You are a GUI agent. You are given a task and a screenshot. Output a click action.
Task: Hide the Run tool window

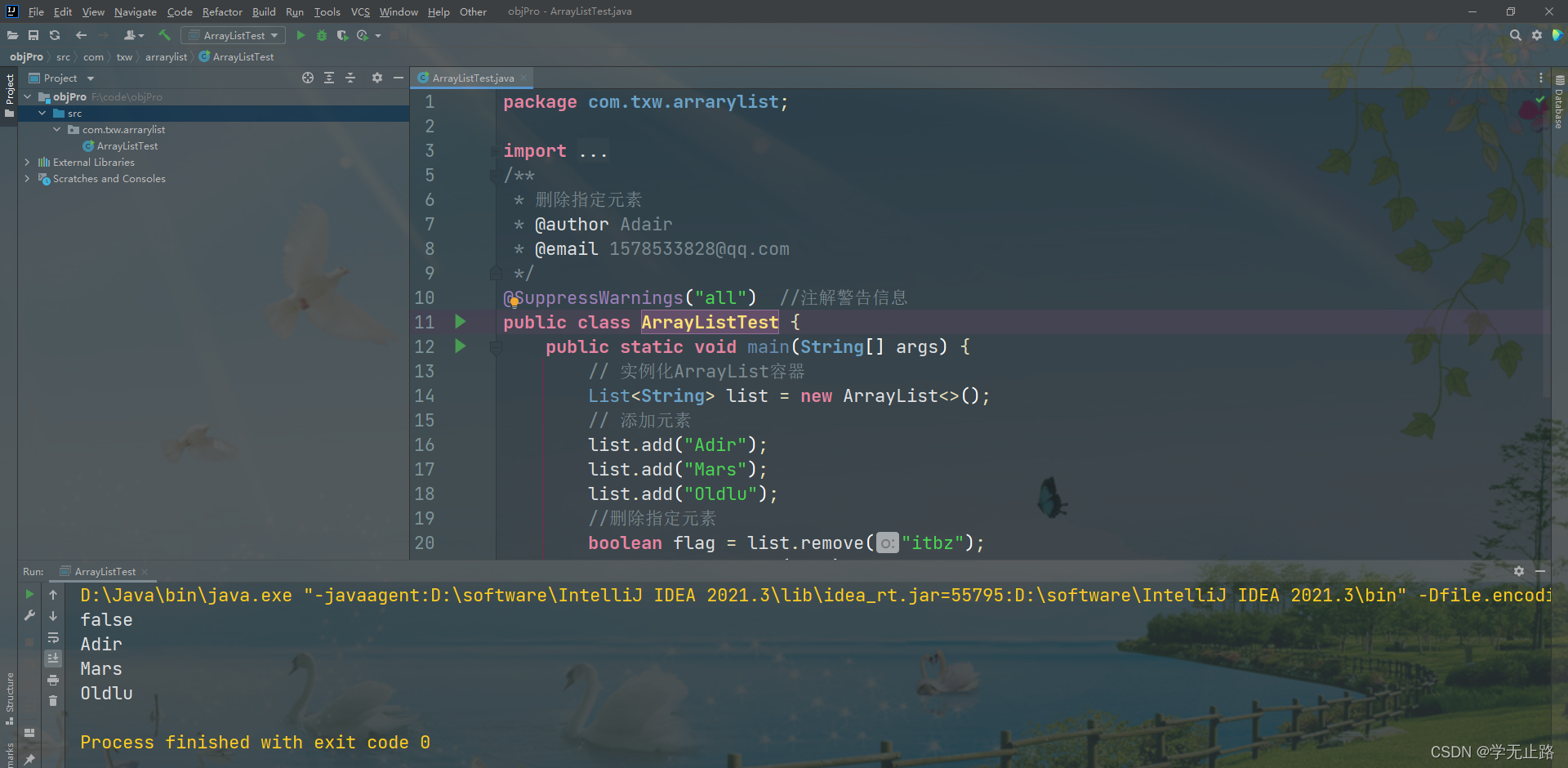point(1540,571)
